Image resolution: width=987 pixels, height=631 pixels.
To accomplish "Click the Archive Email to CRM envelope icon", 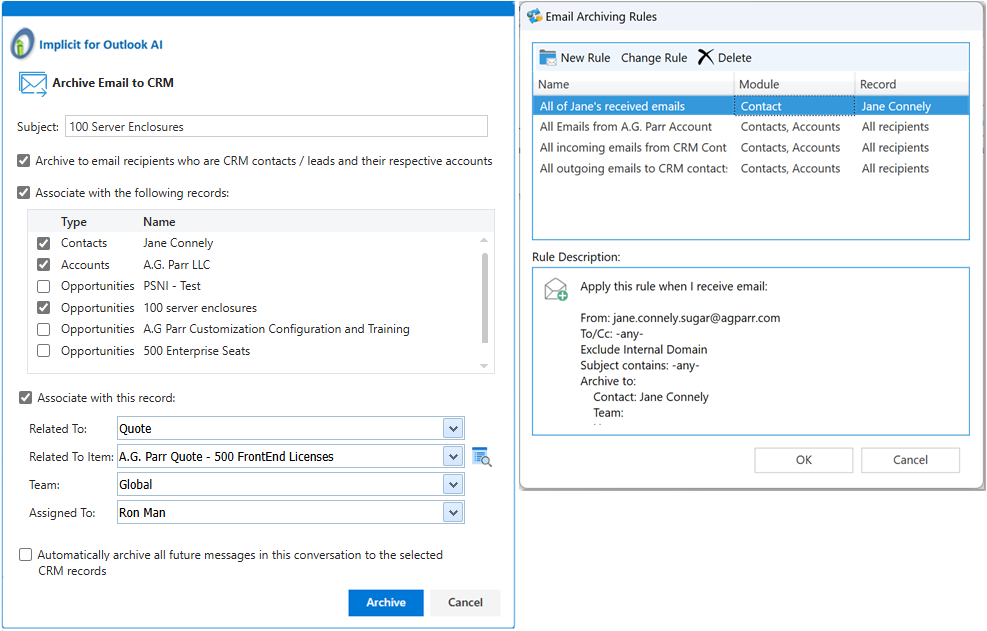I will point(33,84).
